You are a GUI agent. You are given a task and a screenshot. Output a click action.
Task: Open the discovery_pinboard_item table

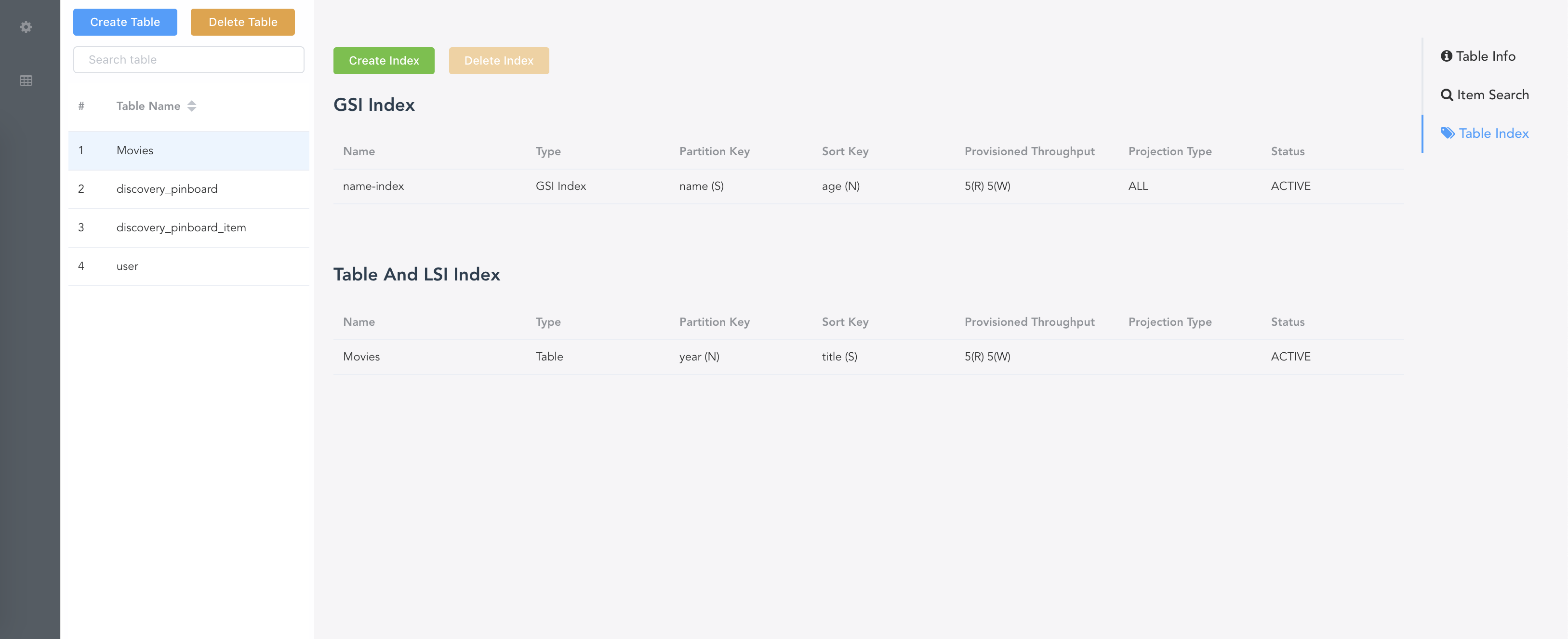pyautogui.click(x=181, y=227)
